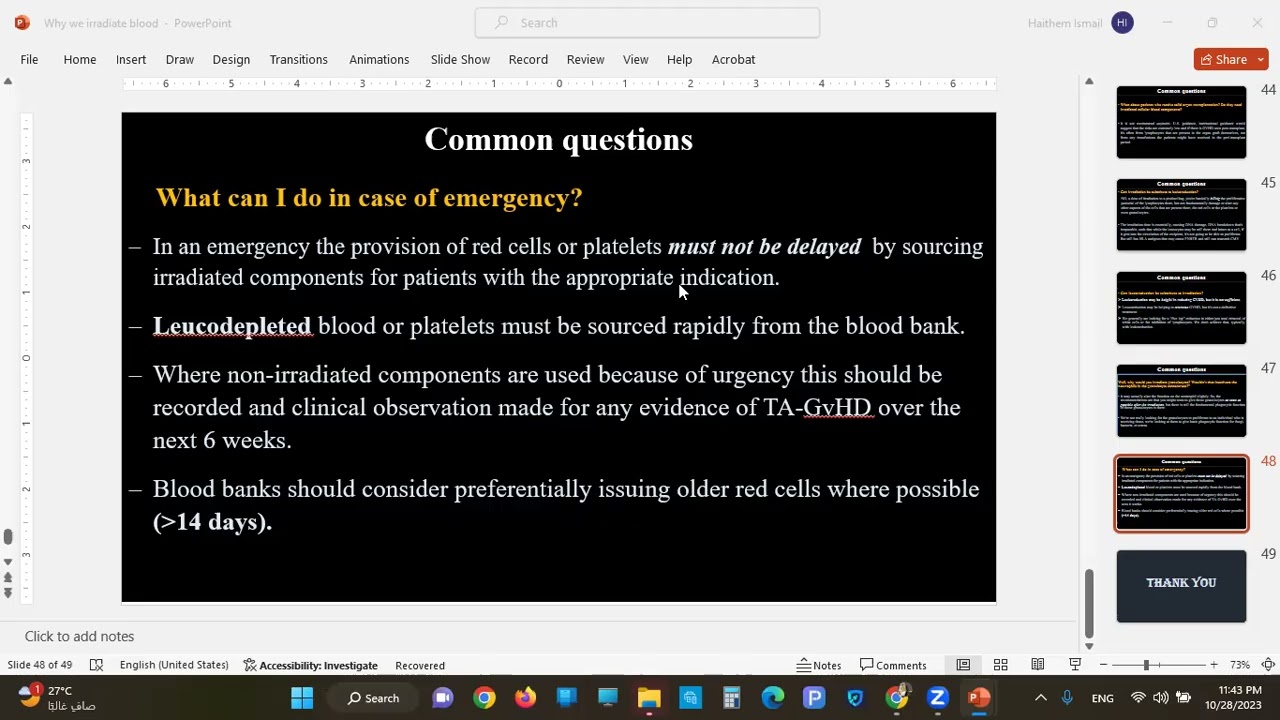Open the Help tab
This screenshot has height=720, width=1280.
click(x=679, y=59)
